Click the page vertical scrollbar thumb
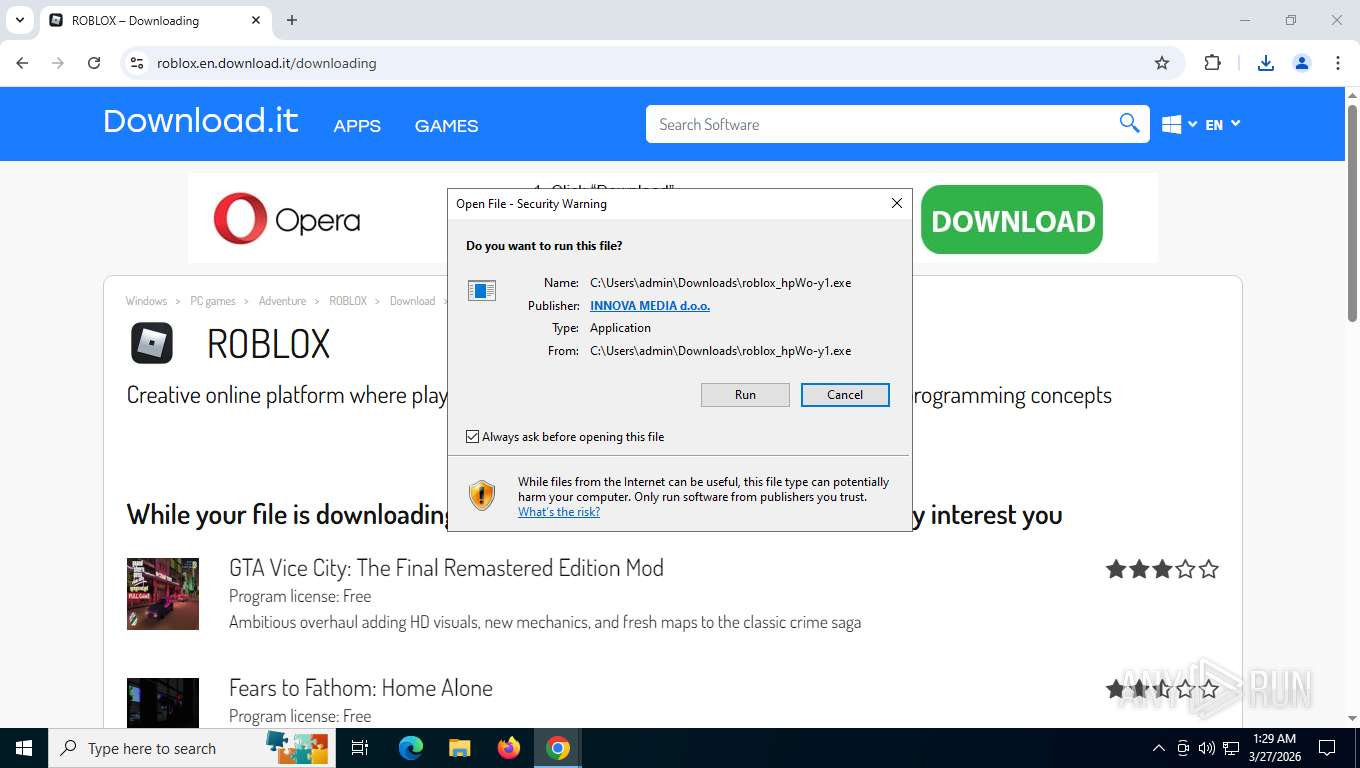 [1352, 212]
